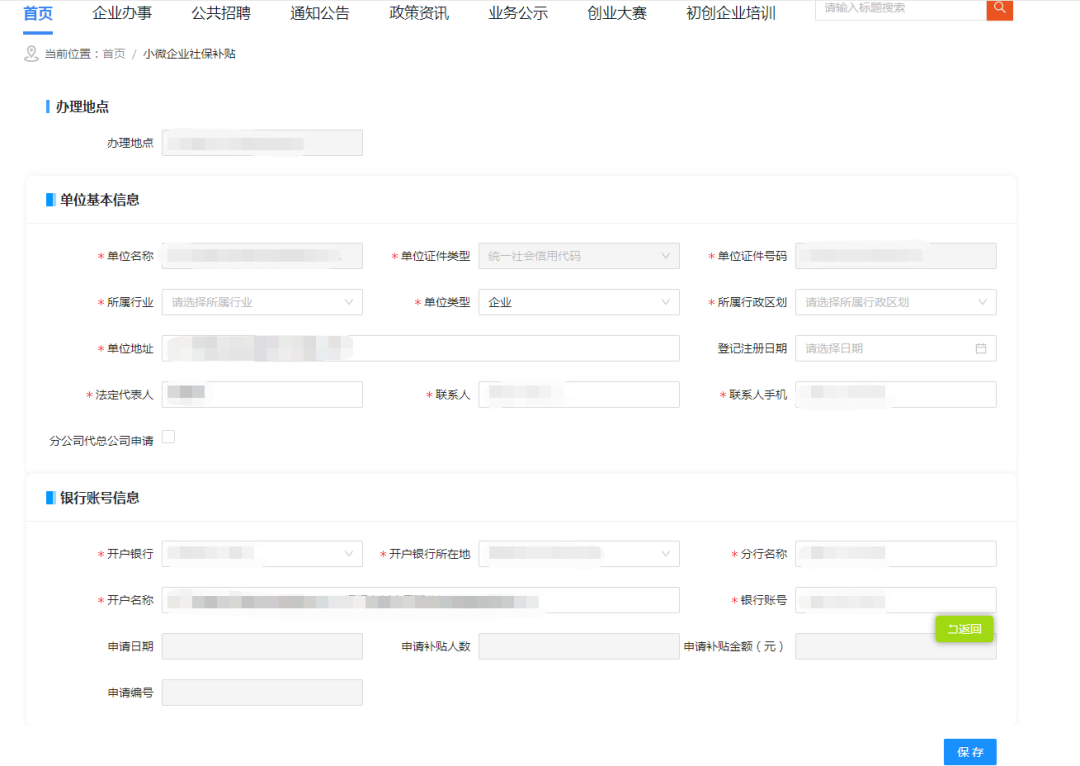Open the 通知公告 menu item

319,14
